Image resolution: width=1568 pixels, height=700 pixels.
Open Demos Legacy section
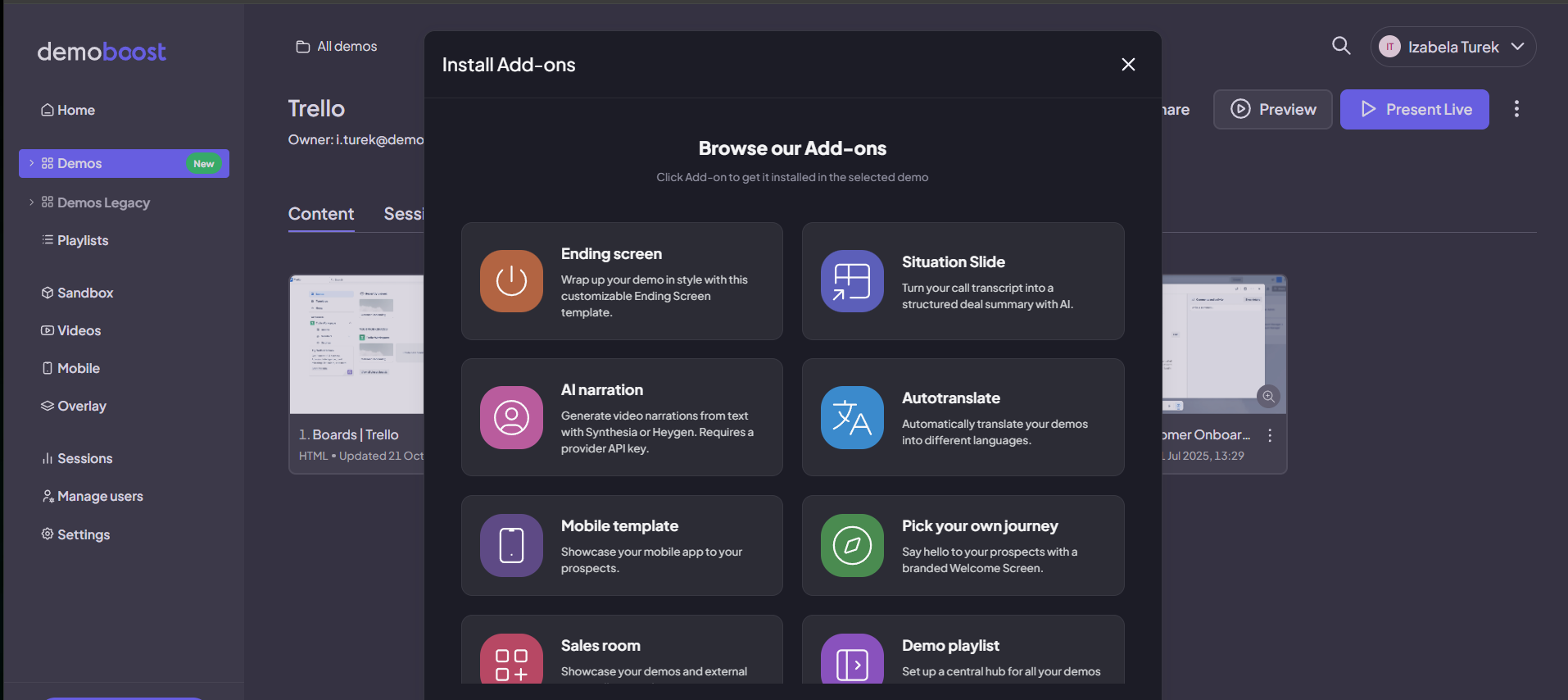tap(103, 202)
